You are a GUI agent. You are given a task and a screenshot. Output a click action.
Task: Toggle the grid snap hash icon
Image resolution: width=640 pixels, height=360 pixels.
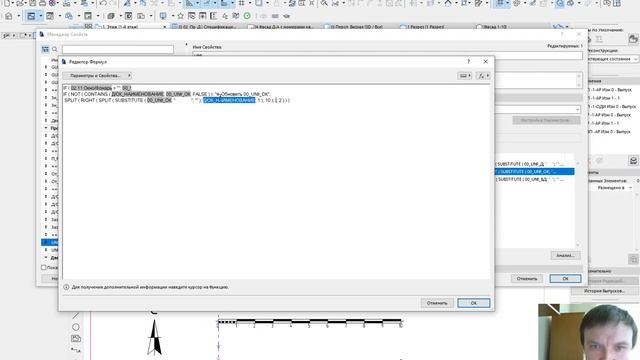pos(242,3)
